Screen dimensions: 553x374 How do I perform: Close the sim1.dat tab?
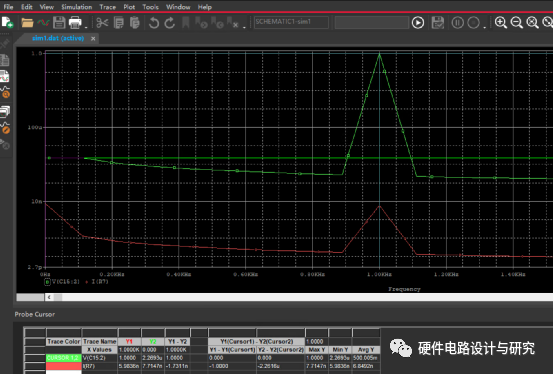(93, 38)
